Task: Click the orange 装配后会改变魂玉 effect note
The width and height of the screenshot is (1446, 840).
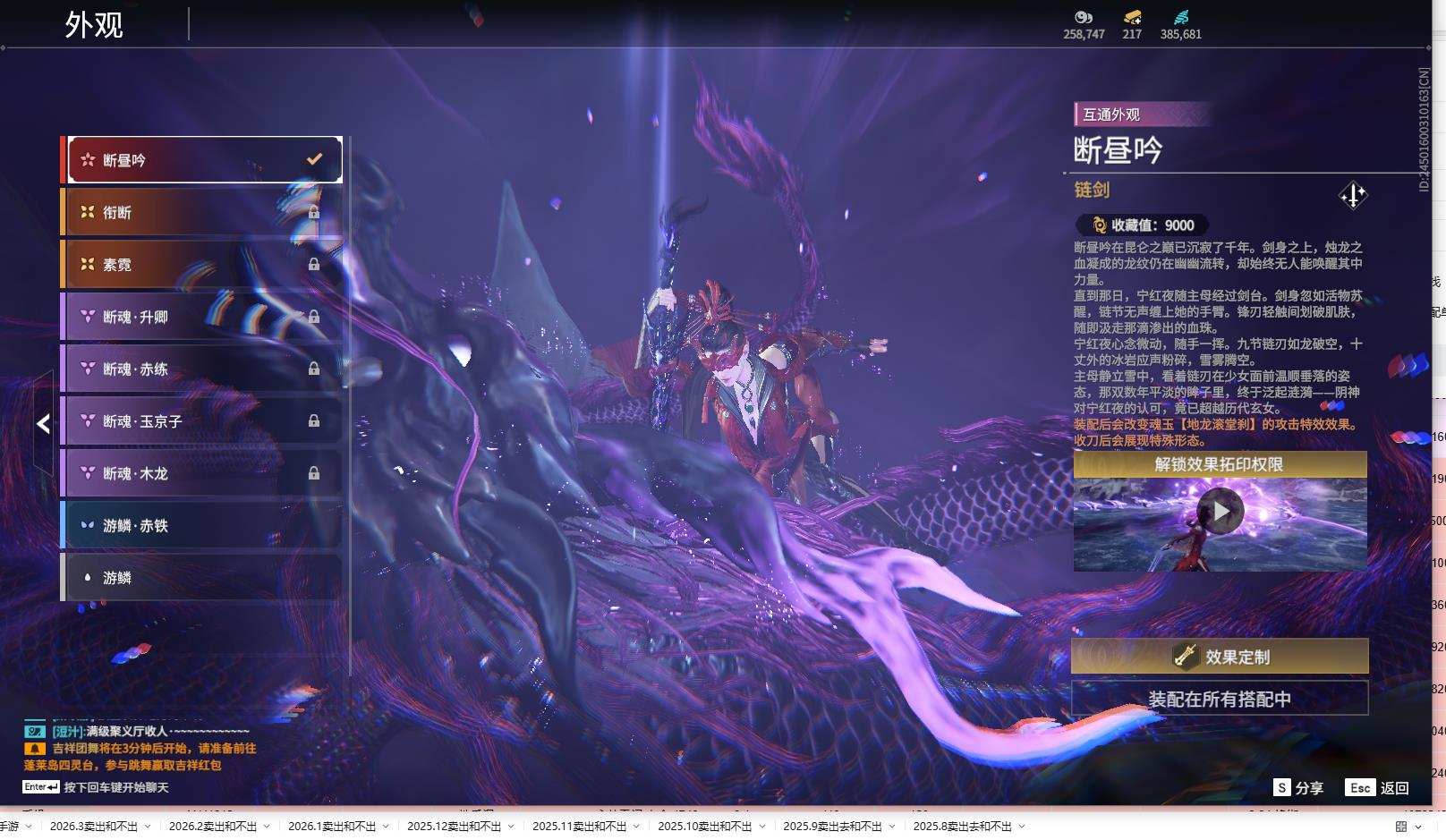Action: coord(1218,432)
